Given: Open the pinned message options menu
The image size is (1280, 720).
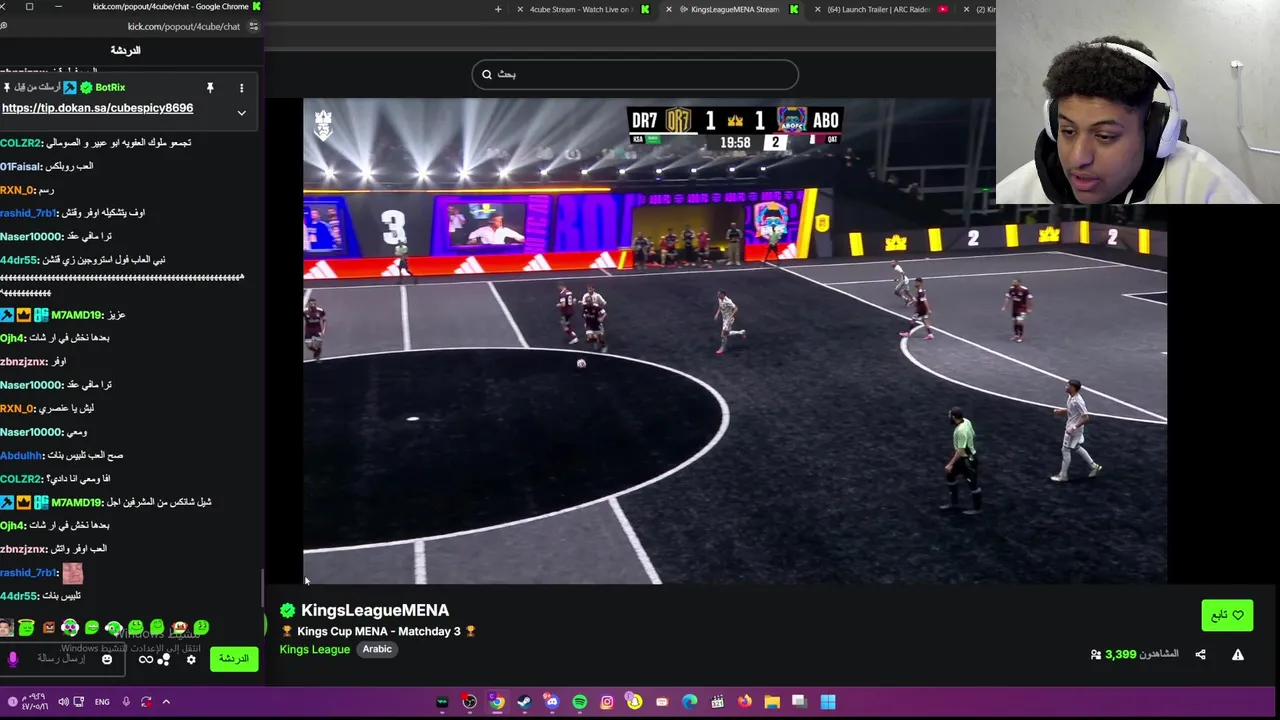Looking at the screenshot, I should point(241,88).
